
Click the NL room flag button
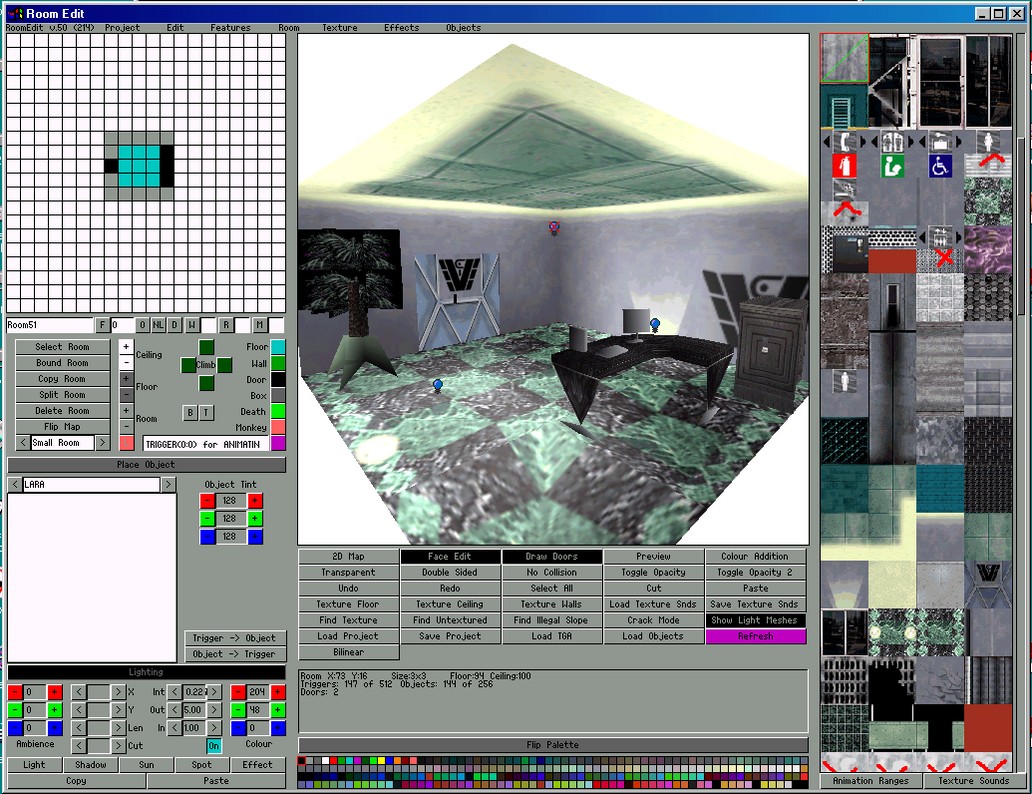pos(159,325)
